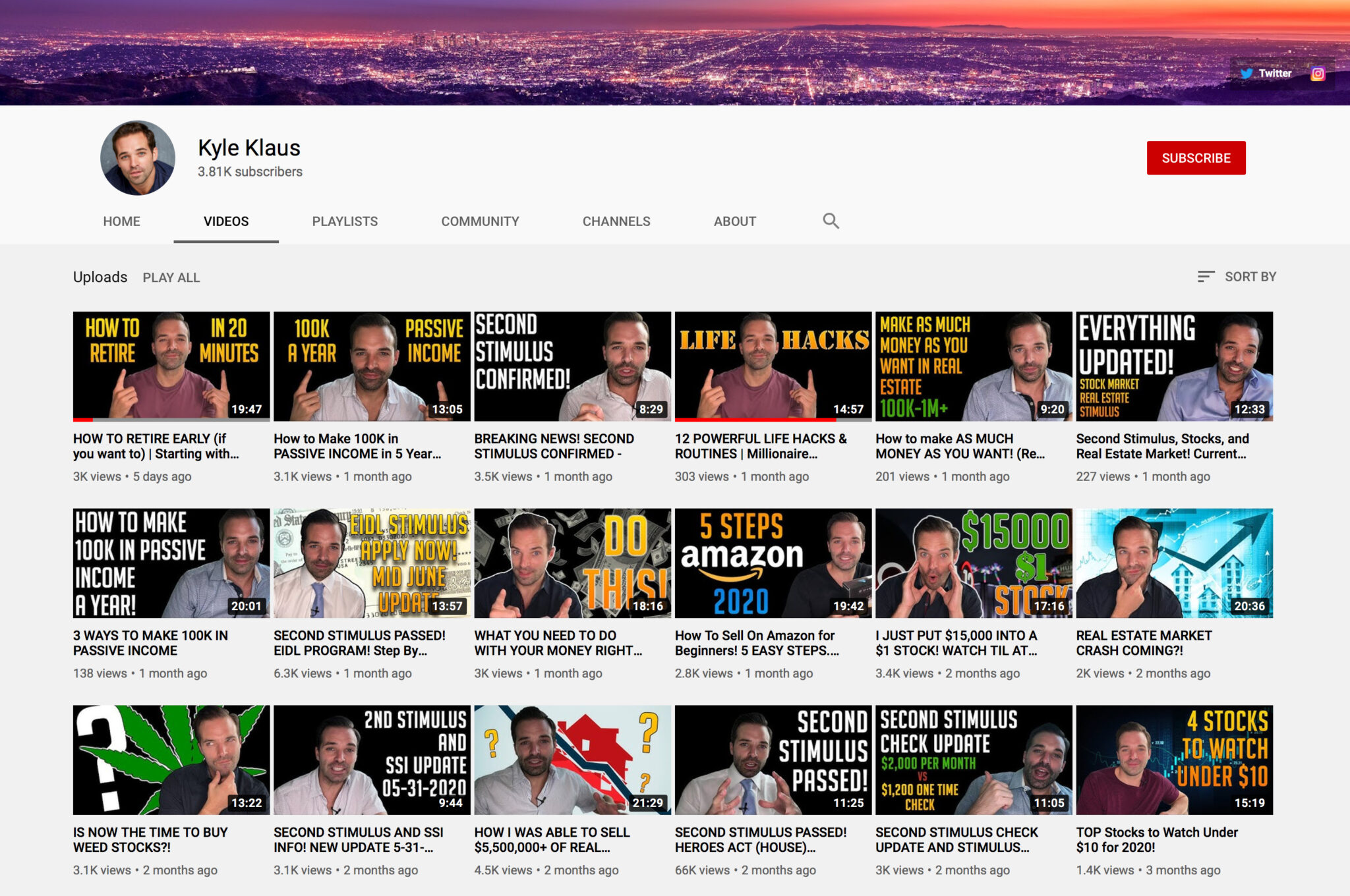1350x896 pixels.
Task: Click the channel name Kyle Klaus
Action: (249, 148)
